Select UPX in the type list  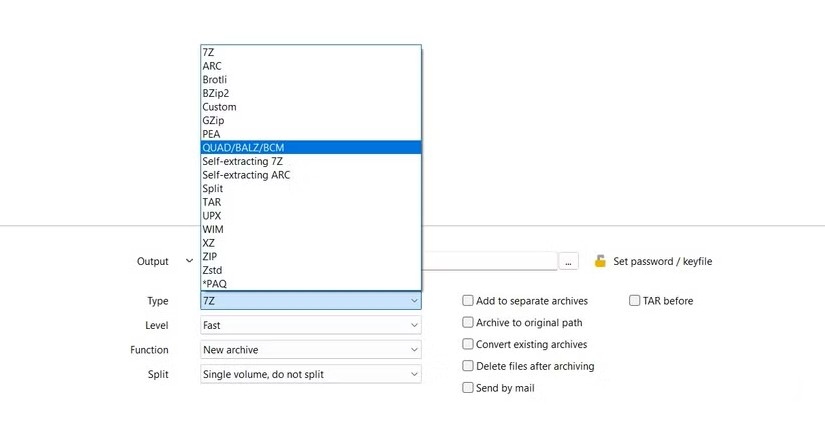tap(311, 216)
